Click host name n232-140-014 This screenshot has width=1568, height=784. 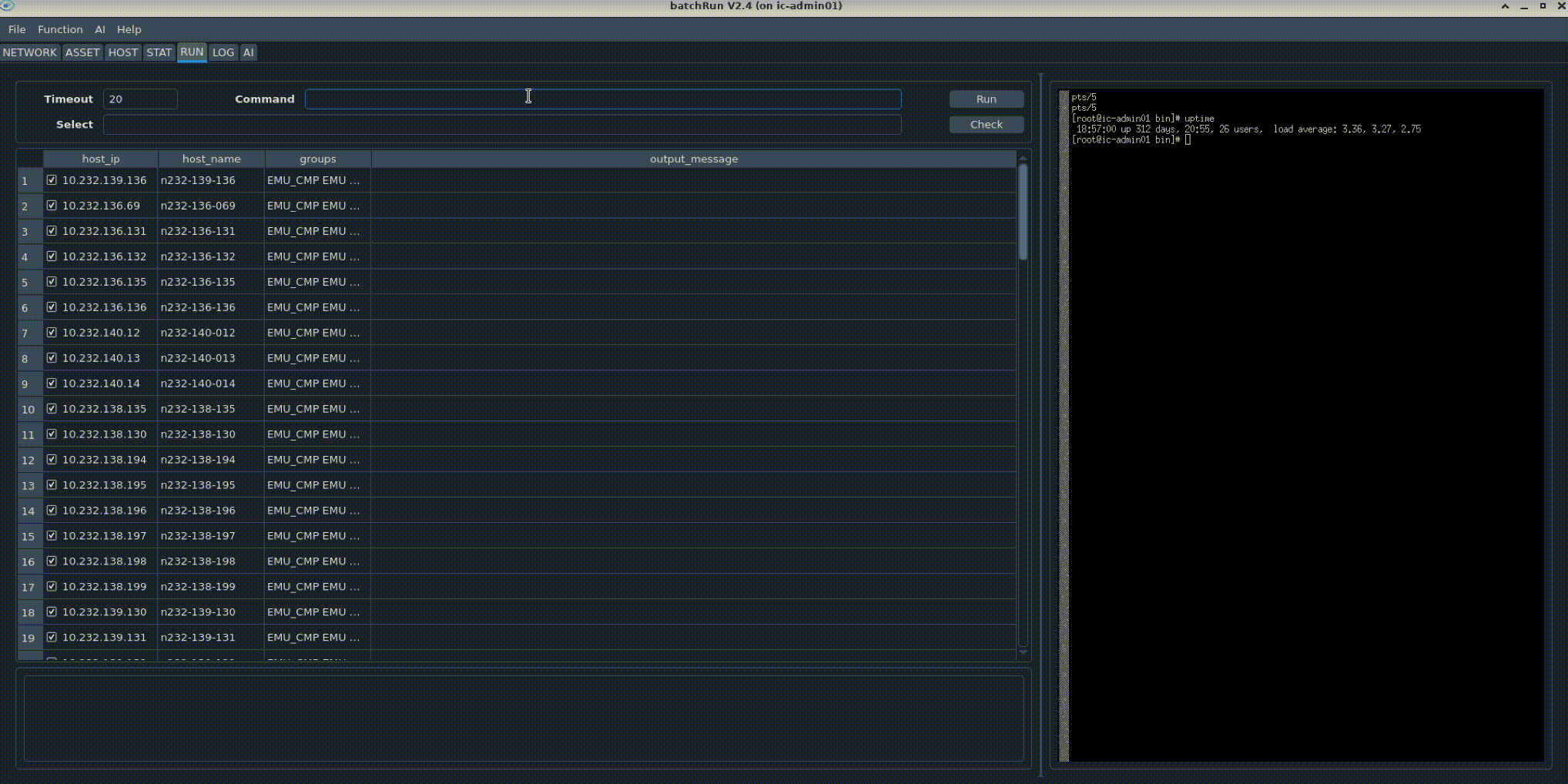pos(198,384)
